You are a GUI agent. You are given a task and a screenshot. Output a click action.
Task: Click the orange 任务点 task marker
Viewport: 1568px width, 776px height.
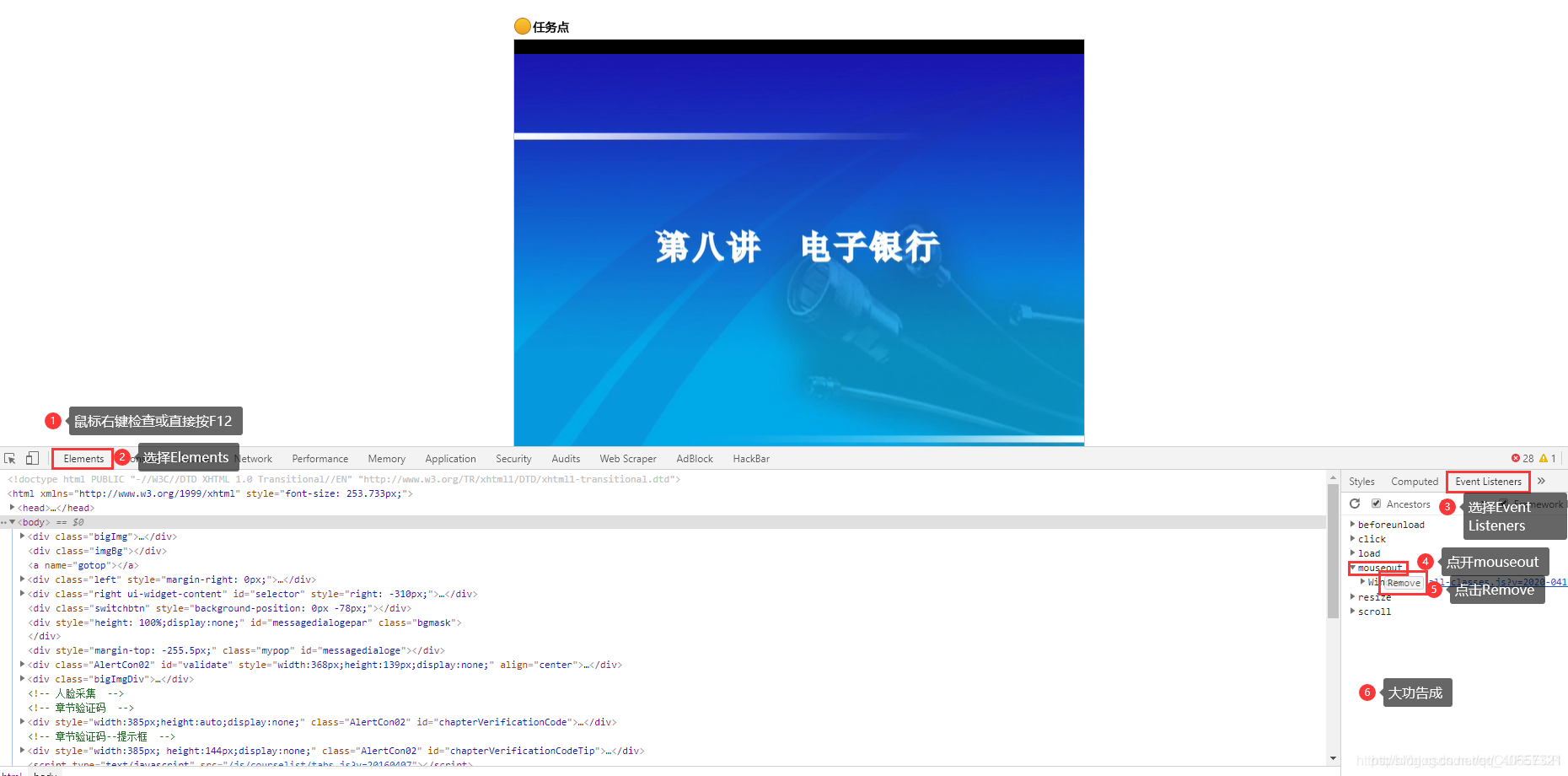(x=522, y=27)
